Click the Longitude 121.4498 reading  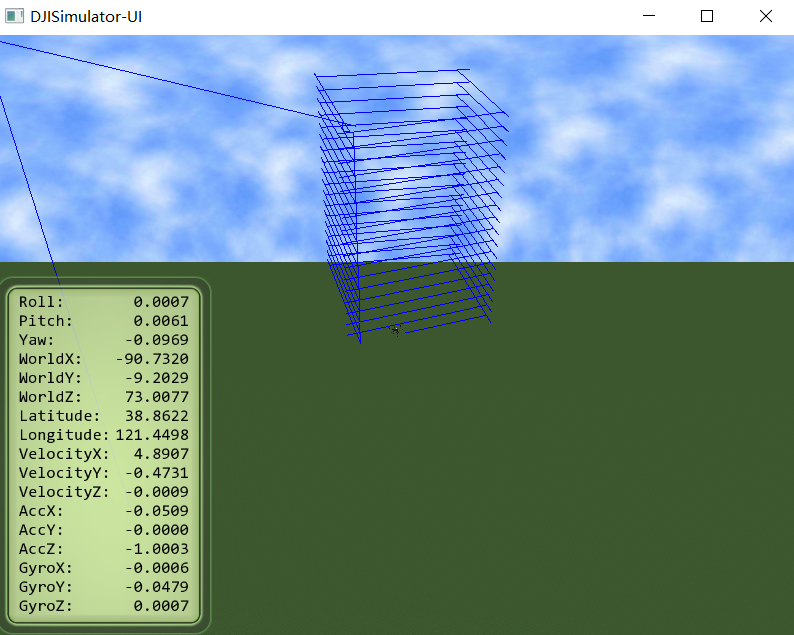[150, 435]
